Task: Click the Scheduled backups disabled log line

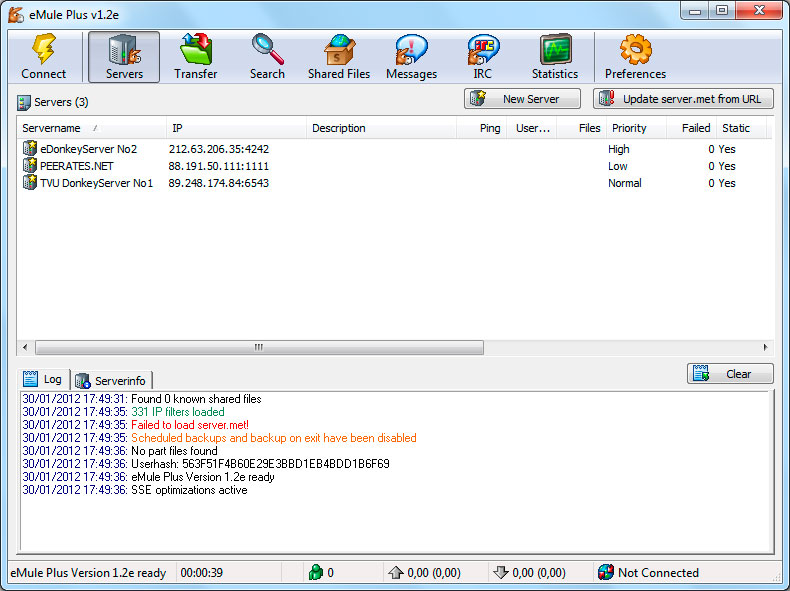Action: click(220, 438)
